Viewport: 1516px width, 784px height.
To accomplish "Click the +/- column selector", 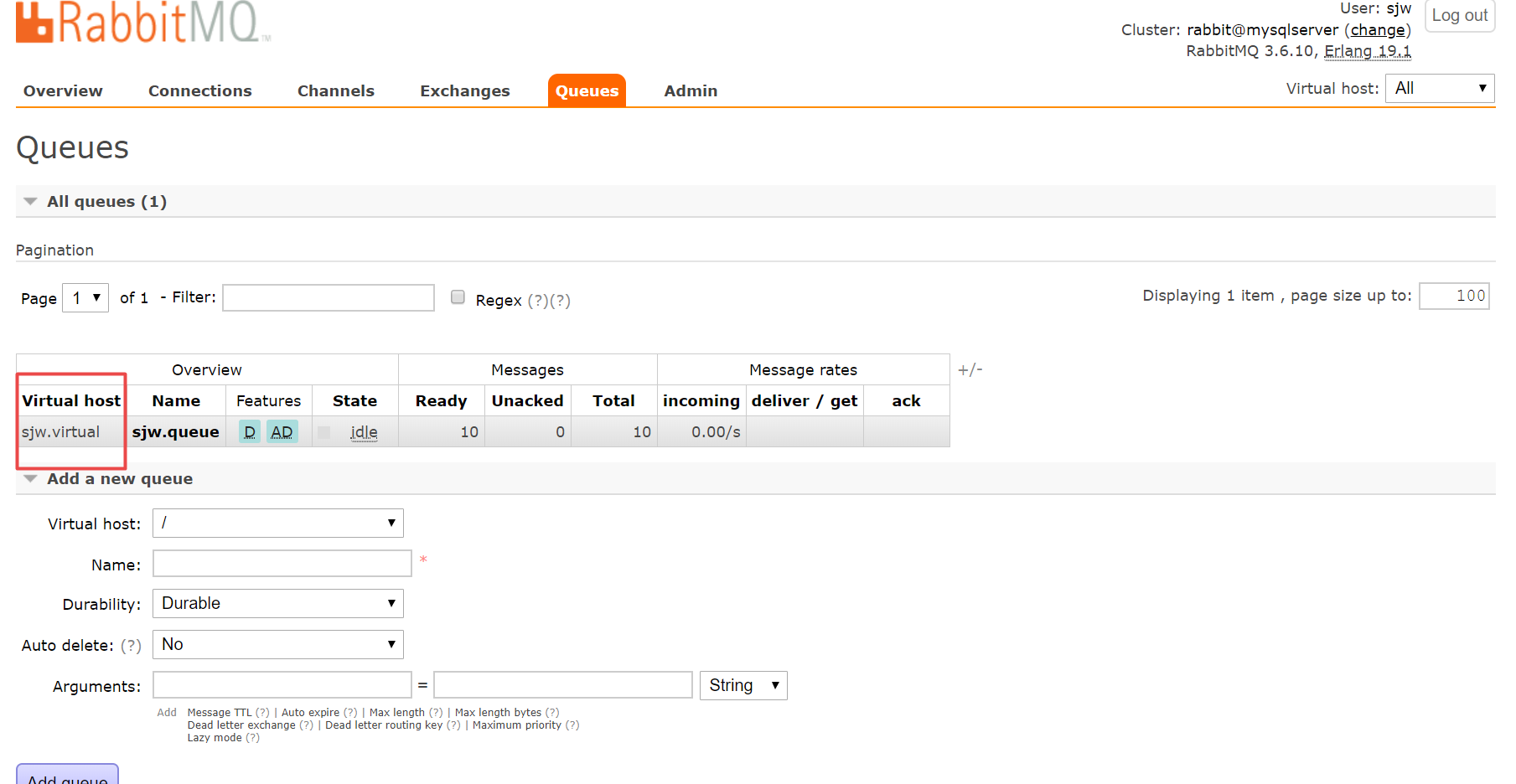I will click(970, 369).
